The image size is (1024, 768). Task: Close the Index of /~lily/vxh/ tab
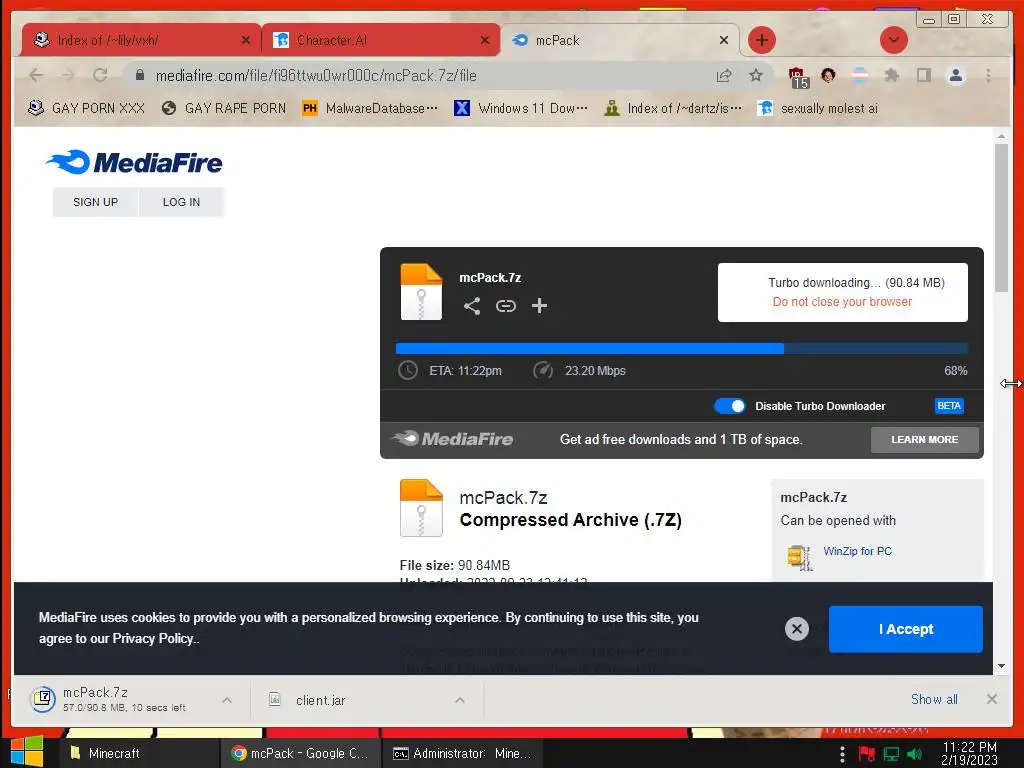(x=246, y=40)
